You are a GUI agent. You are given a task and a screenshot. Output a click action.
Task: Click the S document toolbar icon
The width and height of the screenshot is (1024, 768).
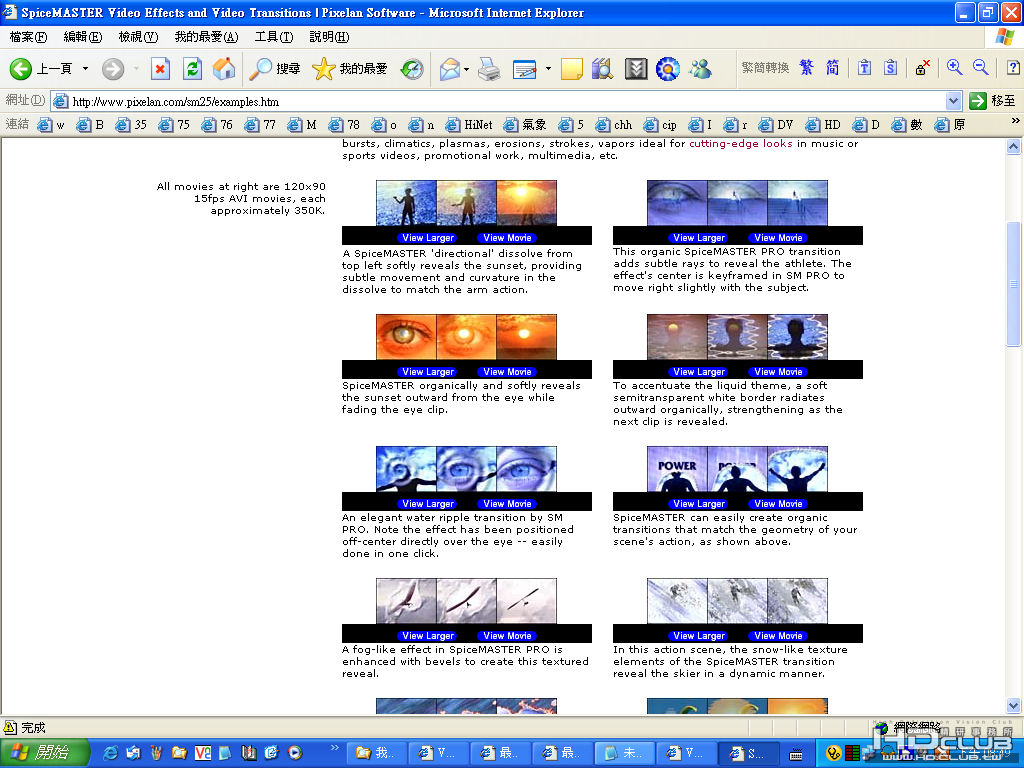[x=890, y=67]
